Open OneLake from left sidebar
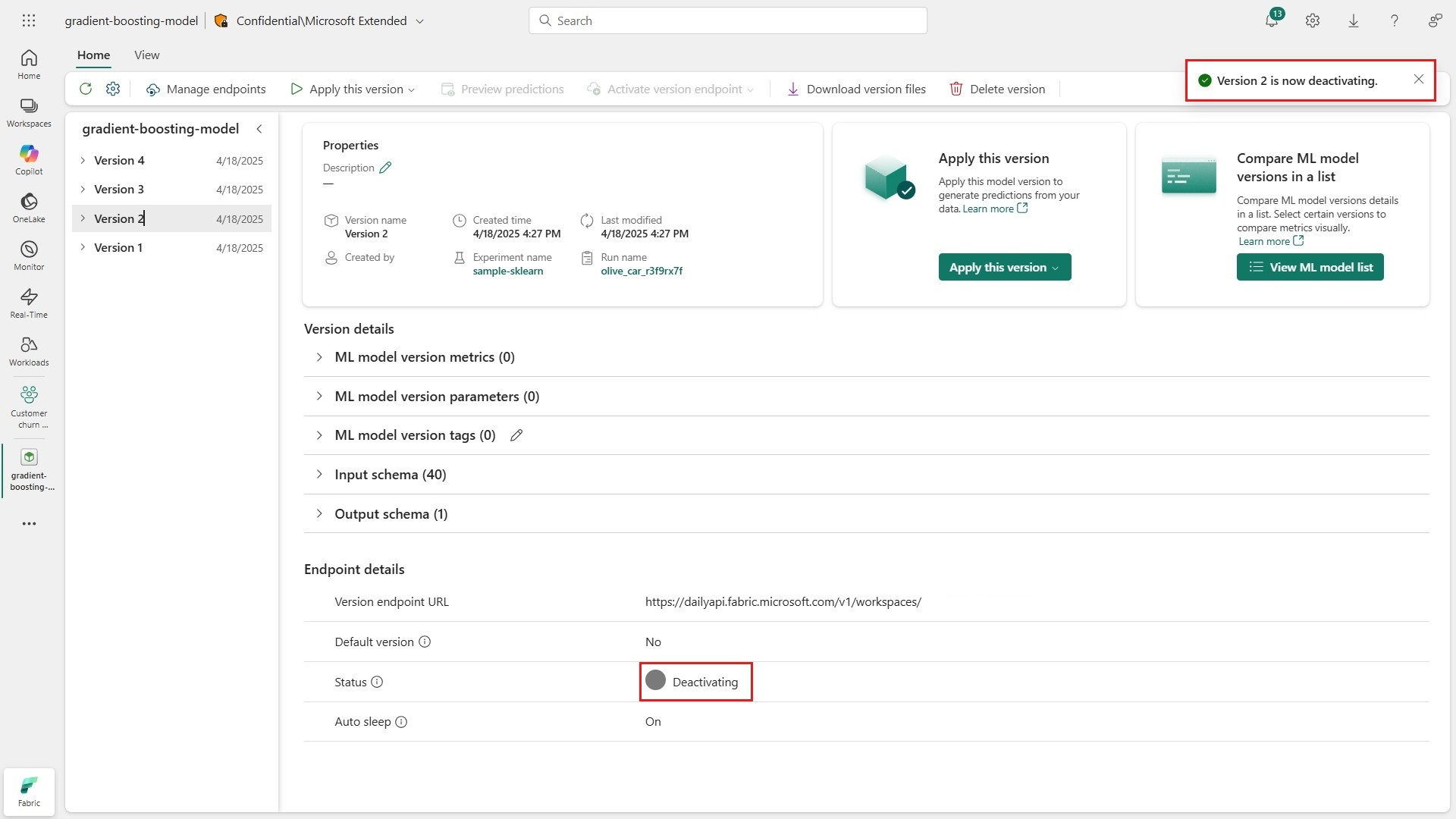Image resolution: width=1456 pixels, height=819 pixels. 29,207
